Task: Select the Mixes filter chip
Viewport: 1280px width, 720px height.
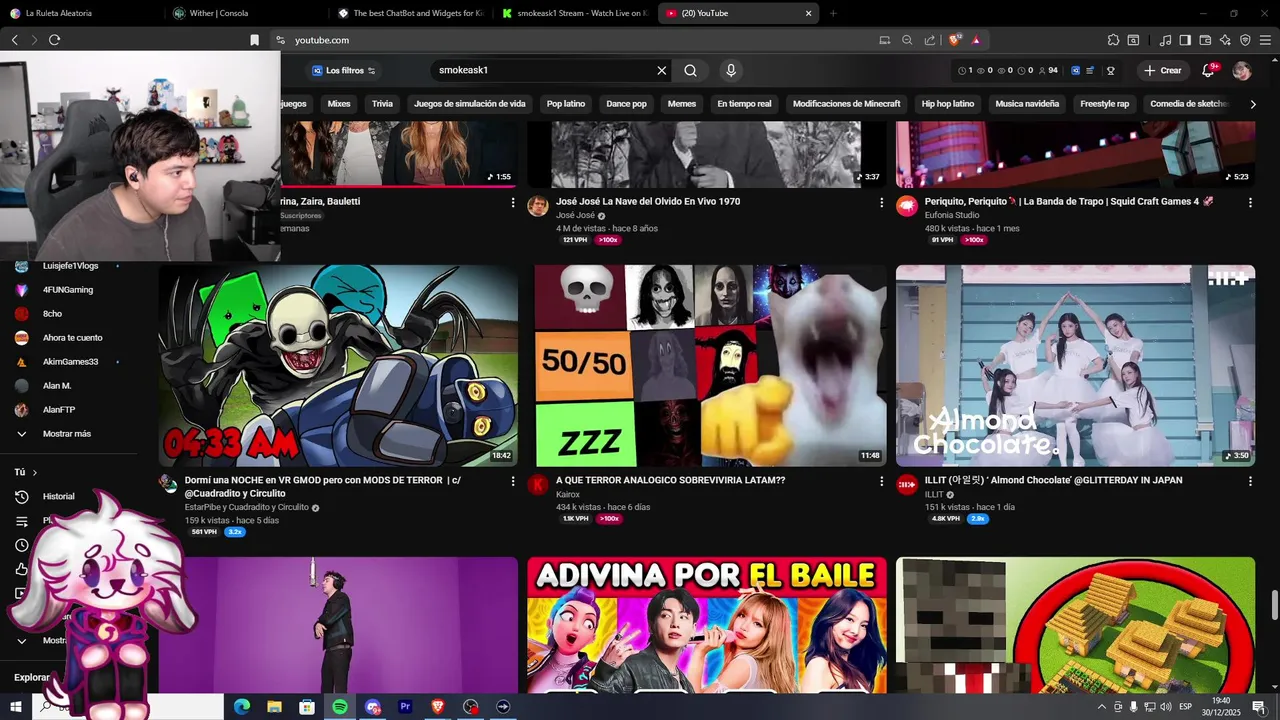Action: pos(339,104)
